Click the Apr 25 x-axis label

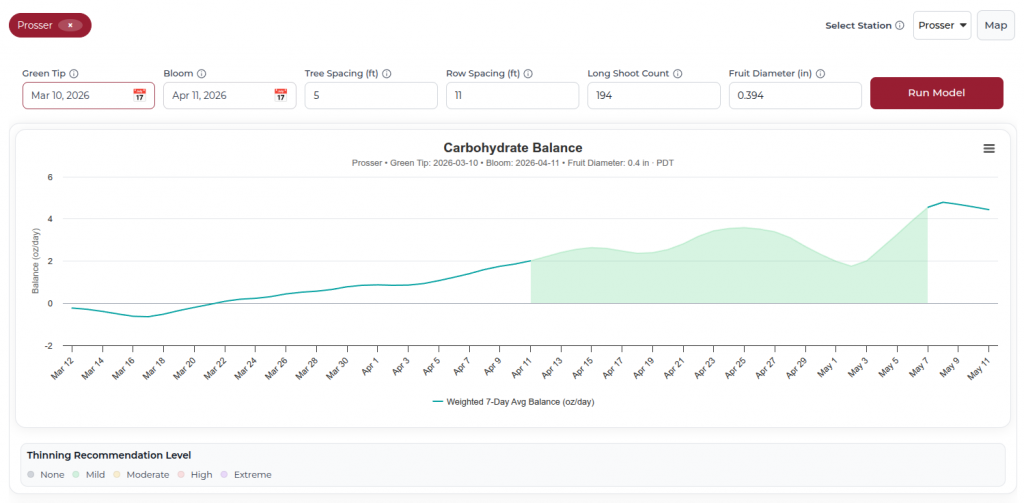pyautogui.click(x=736, y=367)
